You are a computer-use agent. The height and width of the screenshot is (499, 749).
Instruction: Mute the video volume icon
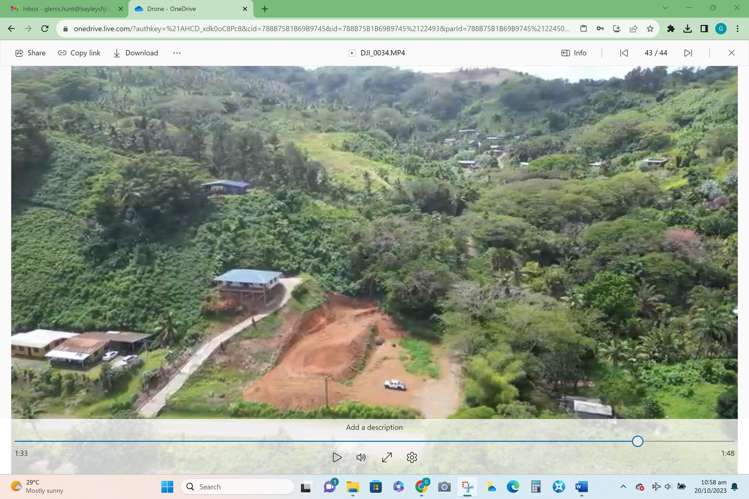click(x=361, y=457)
